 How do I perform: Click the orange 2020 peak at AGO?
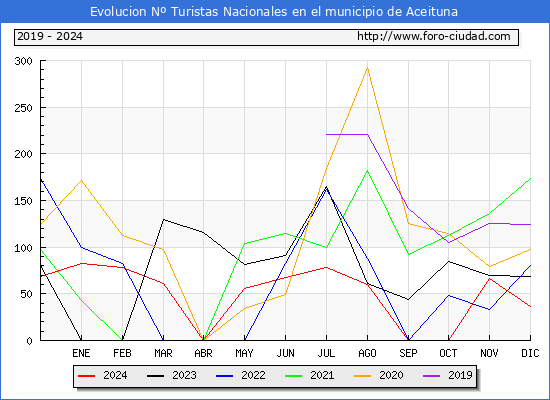click(x=367, y=67)
